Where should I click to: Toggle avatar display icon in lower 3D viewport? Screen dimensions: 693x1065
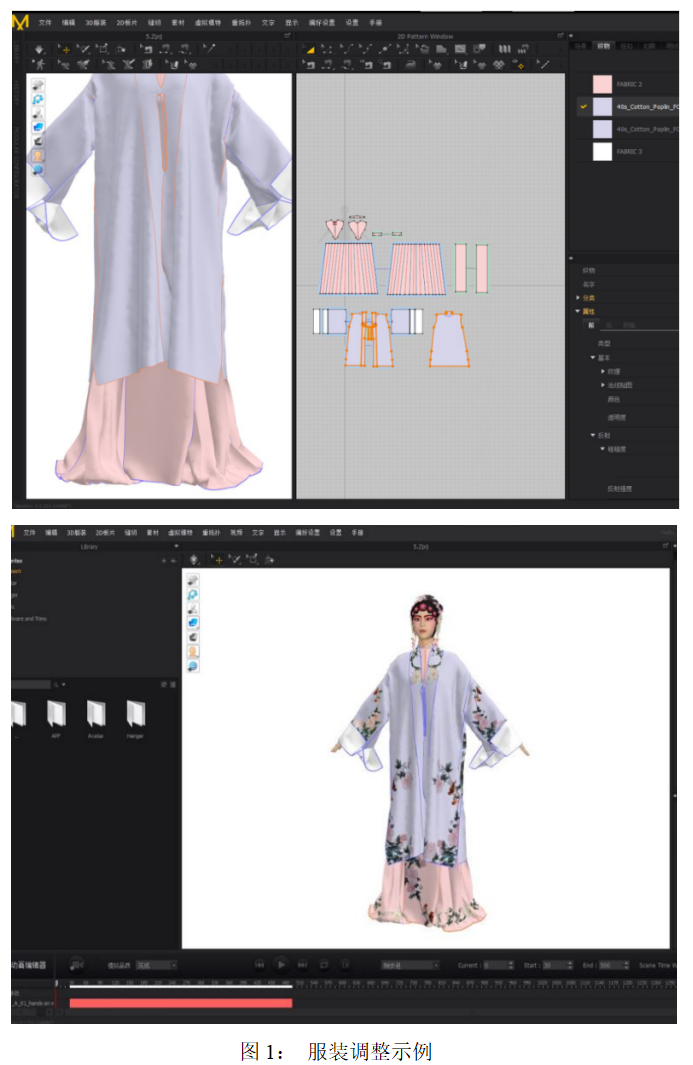(x=192, y=651)
